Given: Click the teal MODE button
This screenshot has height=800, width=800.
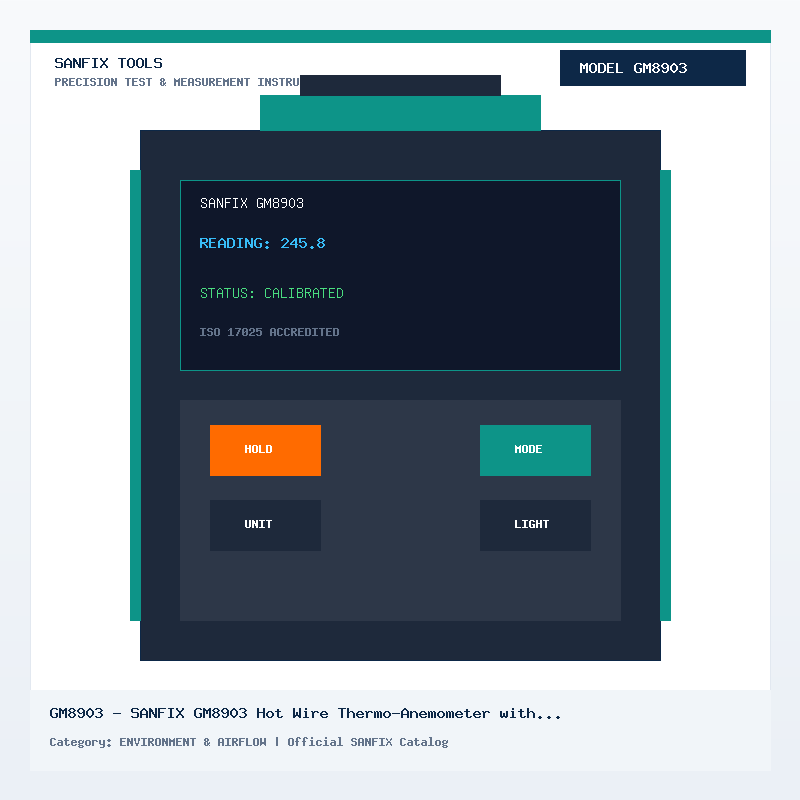Looking at the screenshot, I should [x=535, y=450].
